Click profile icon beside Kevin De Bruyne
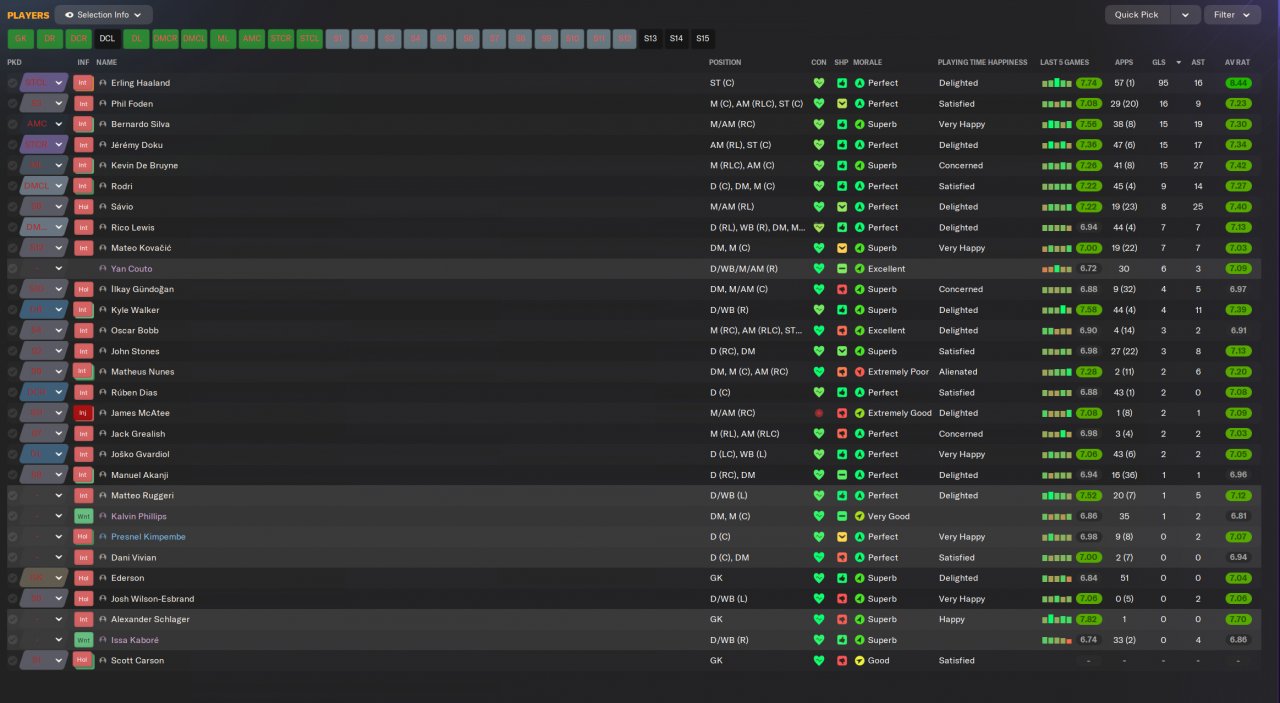This screenshot has width=1280, height=703. click(103, 166)
